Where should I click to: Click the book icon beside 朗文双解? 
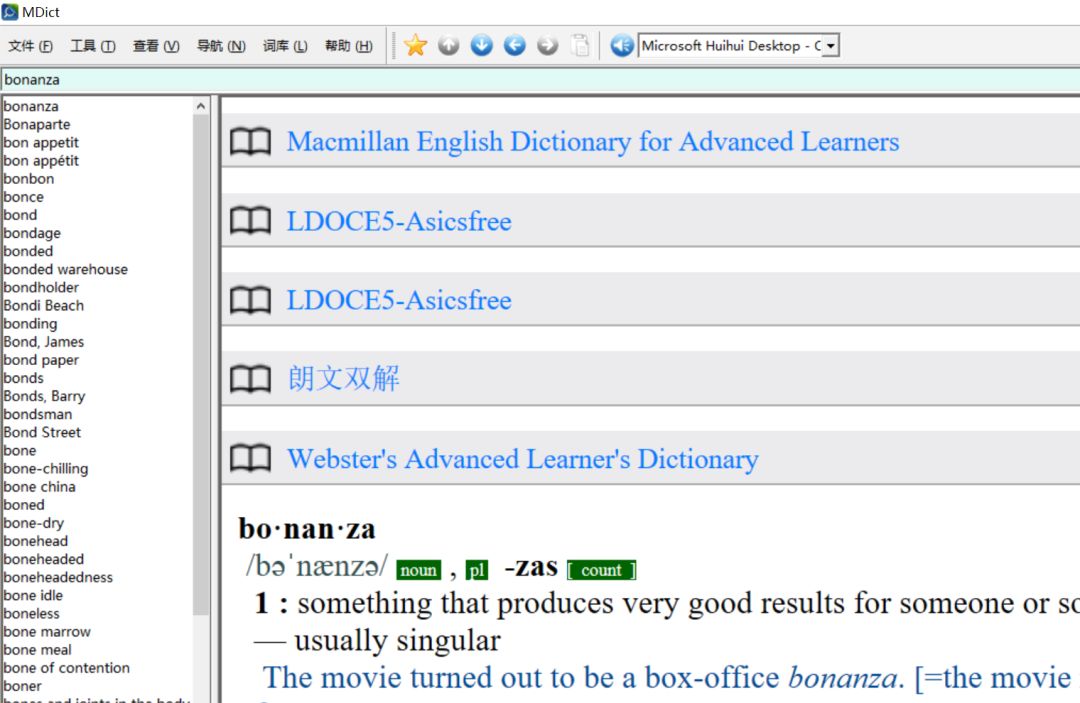[x=250, y=379]
